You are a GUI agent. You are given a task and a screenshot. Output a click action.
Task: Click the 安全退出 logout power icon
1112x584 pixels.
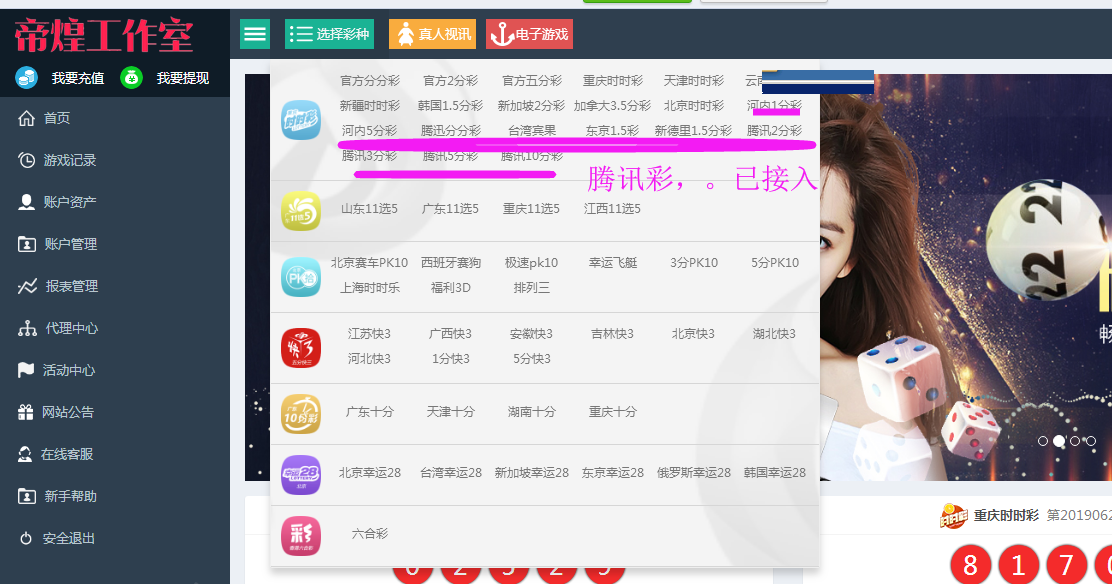26,538
